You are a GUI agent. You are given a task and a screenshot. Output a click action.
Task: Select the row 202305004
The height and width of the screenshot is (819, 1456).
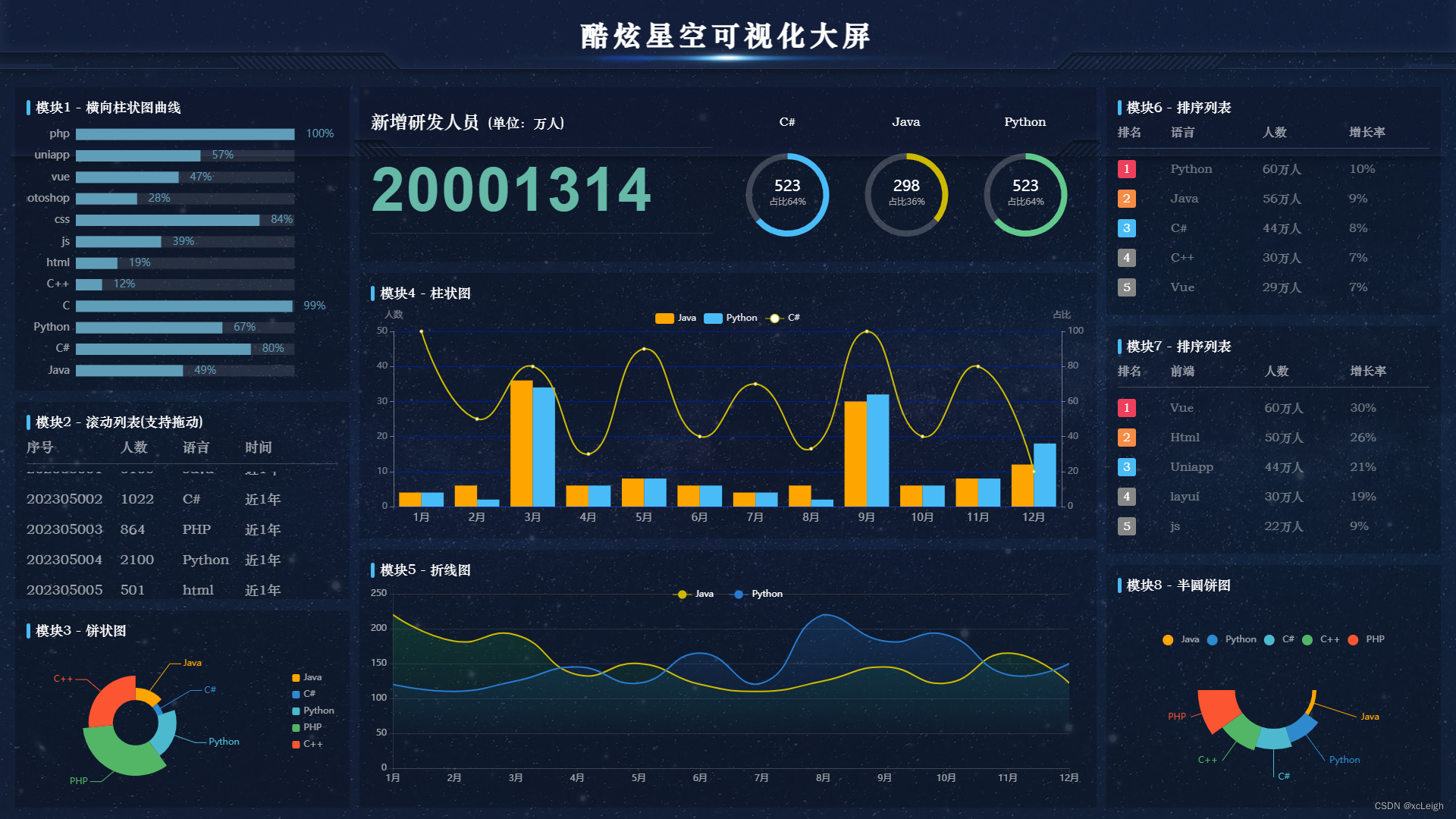click(182, 560)
